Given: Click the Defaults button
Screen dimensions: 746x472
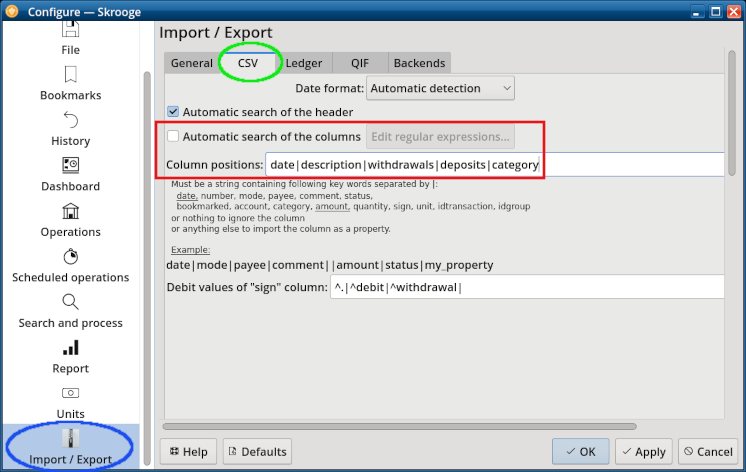Looking at the screenshot, I should [257, 452].
